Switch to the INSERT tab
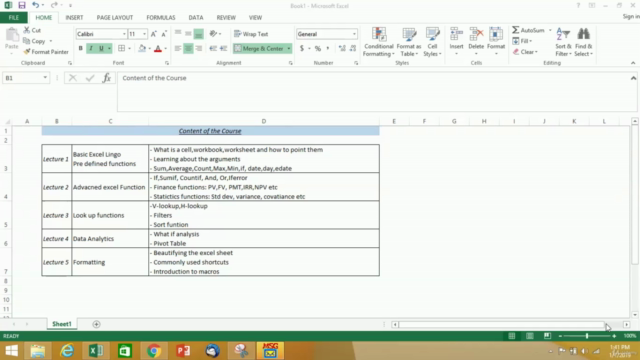 click(74, 18)
